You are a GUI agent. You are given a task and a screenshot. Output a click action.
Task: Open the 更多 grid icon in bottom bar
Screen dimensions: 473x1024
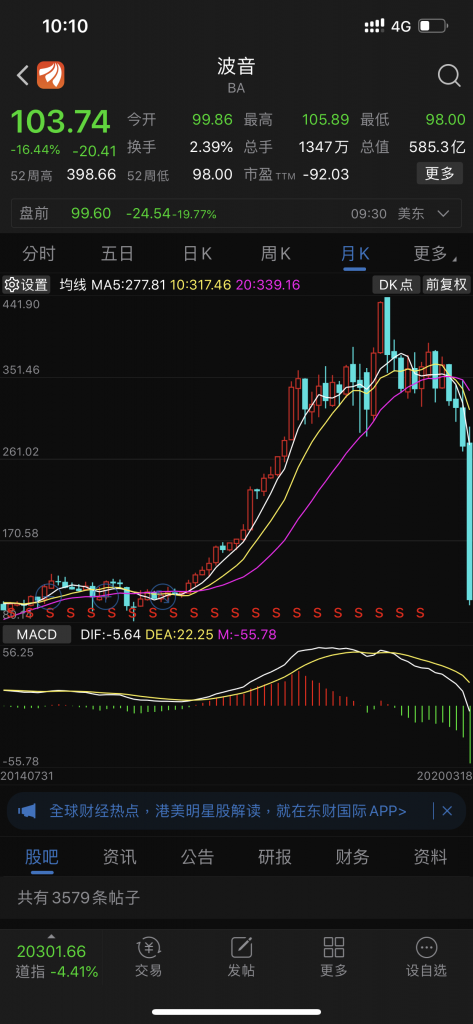click(334, 956)
